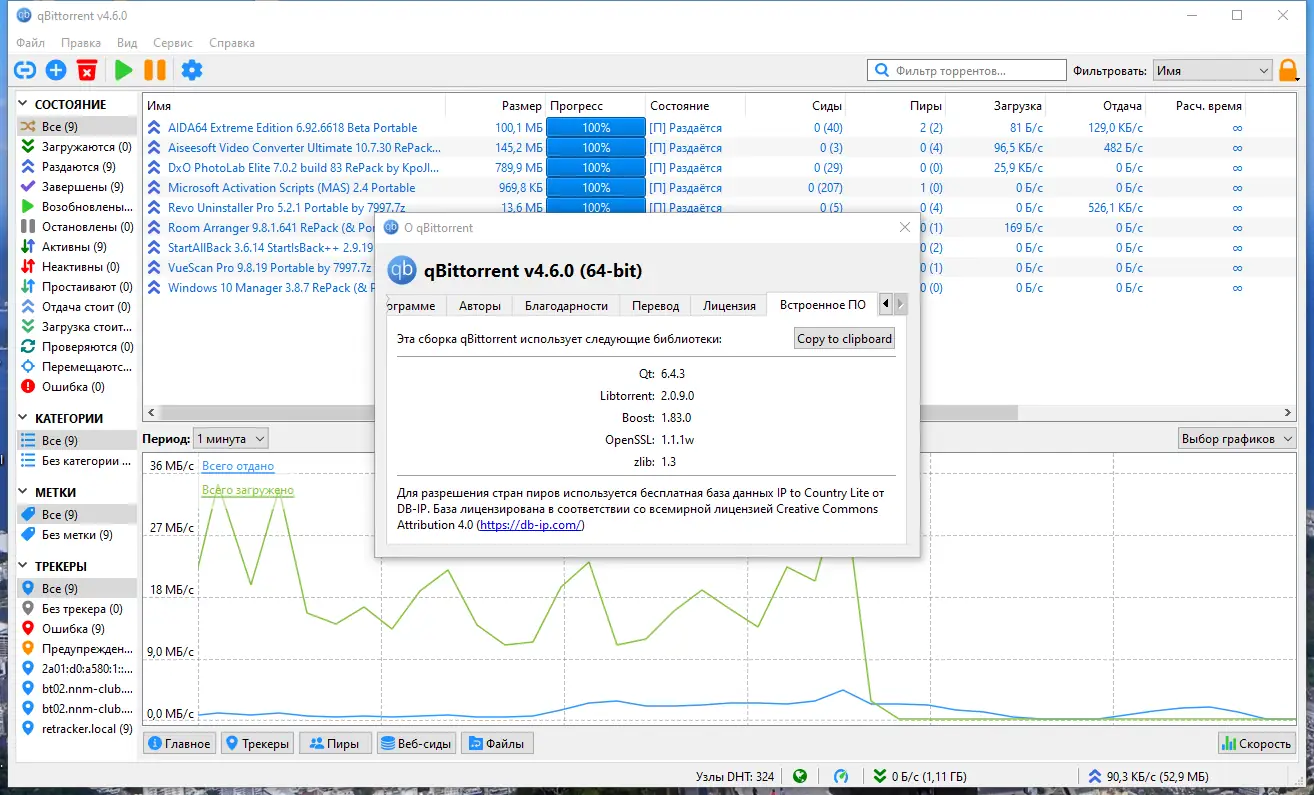Screen dimensions: 1314x795
Task: Click the left tab scroll arrow in About dialog
Action: click(886, 304)
